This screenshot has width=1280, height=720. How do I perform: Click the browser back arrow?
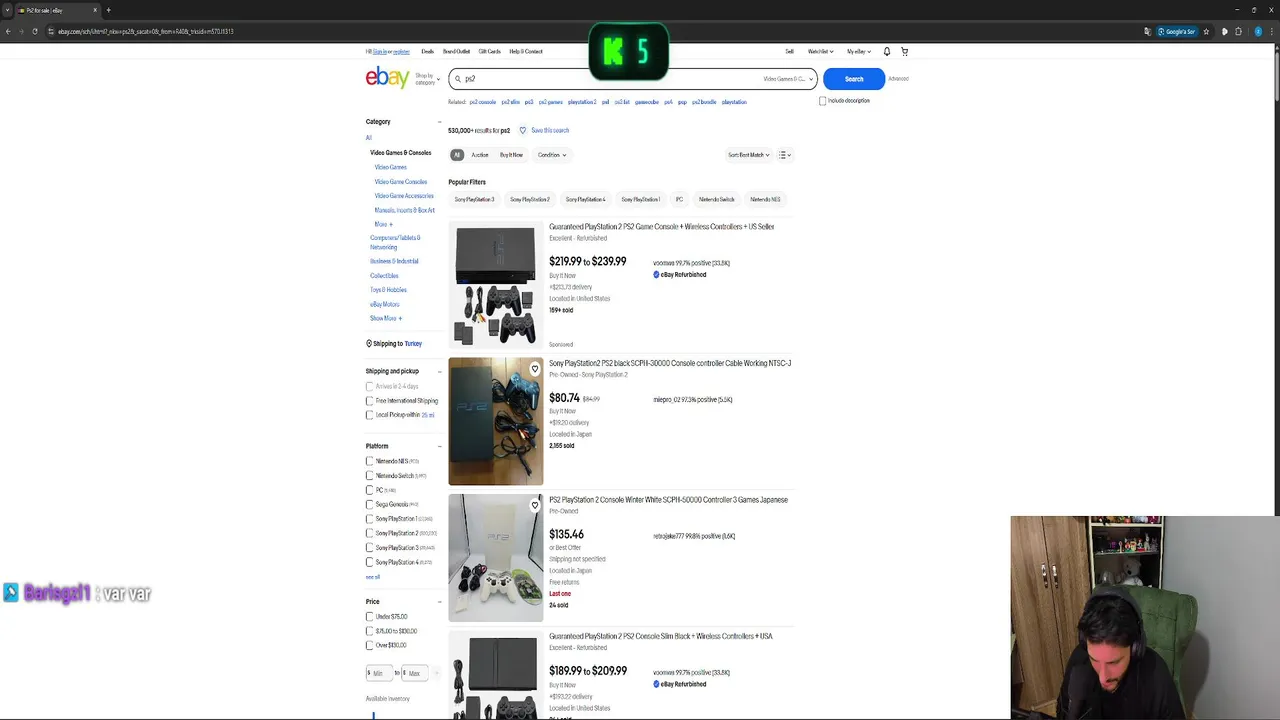click(x=8, y=31)
